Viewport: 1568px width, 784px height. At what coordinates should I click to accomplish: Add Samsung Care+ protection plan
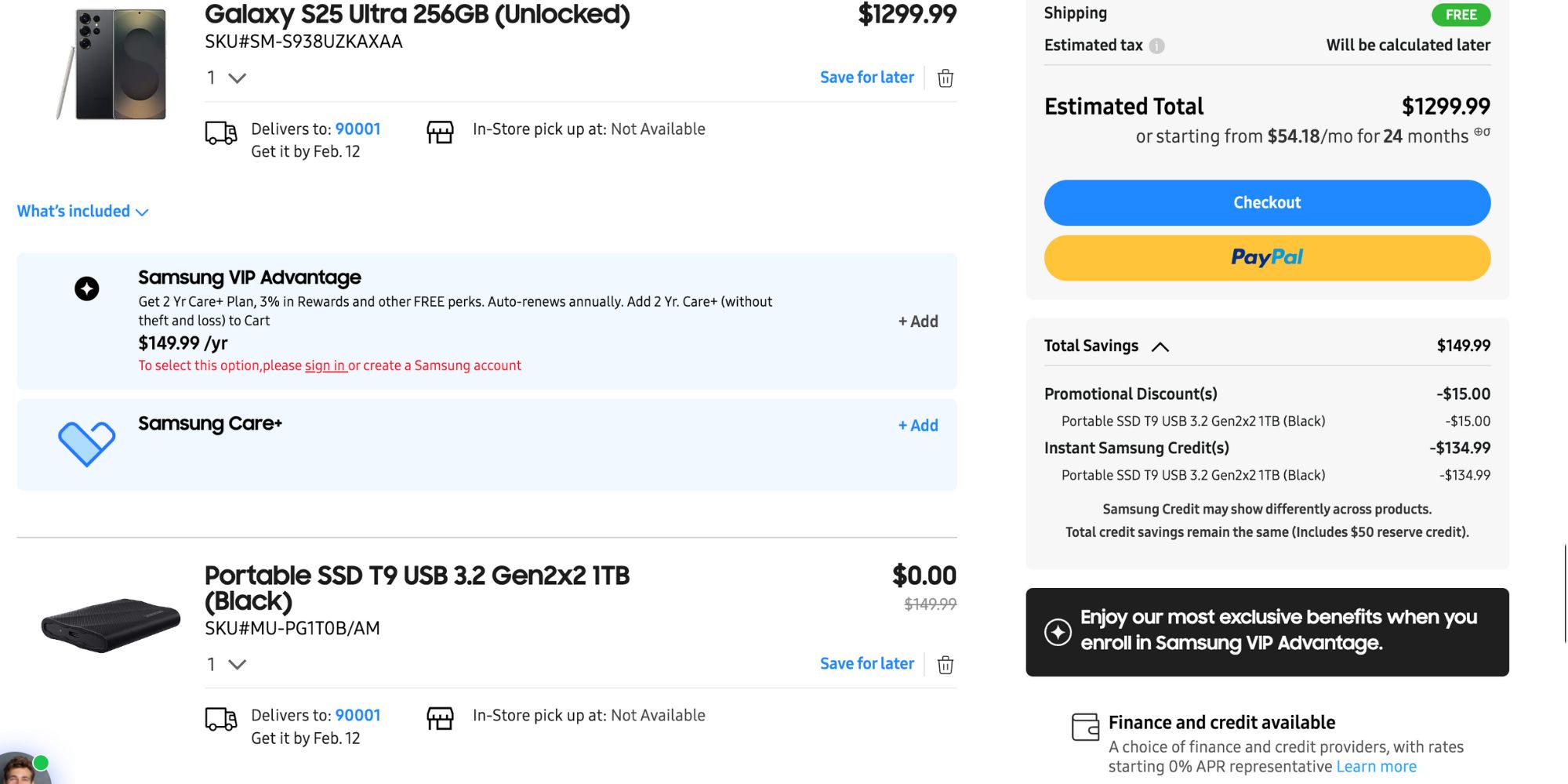click(918, 426)
